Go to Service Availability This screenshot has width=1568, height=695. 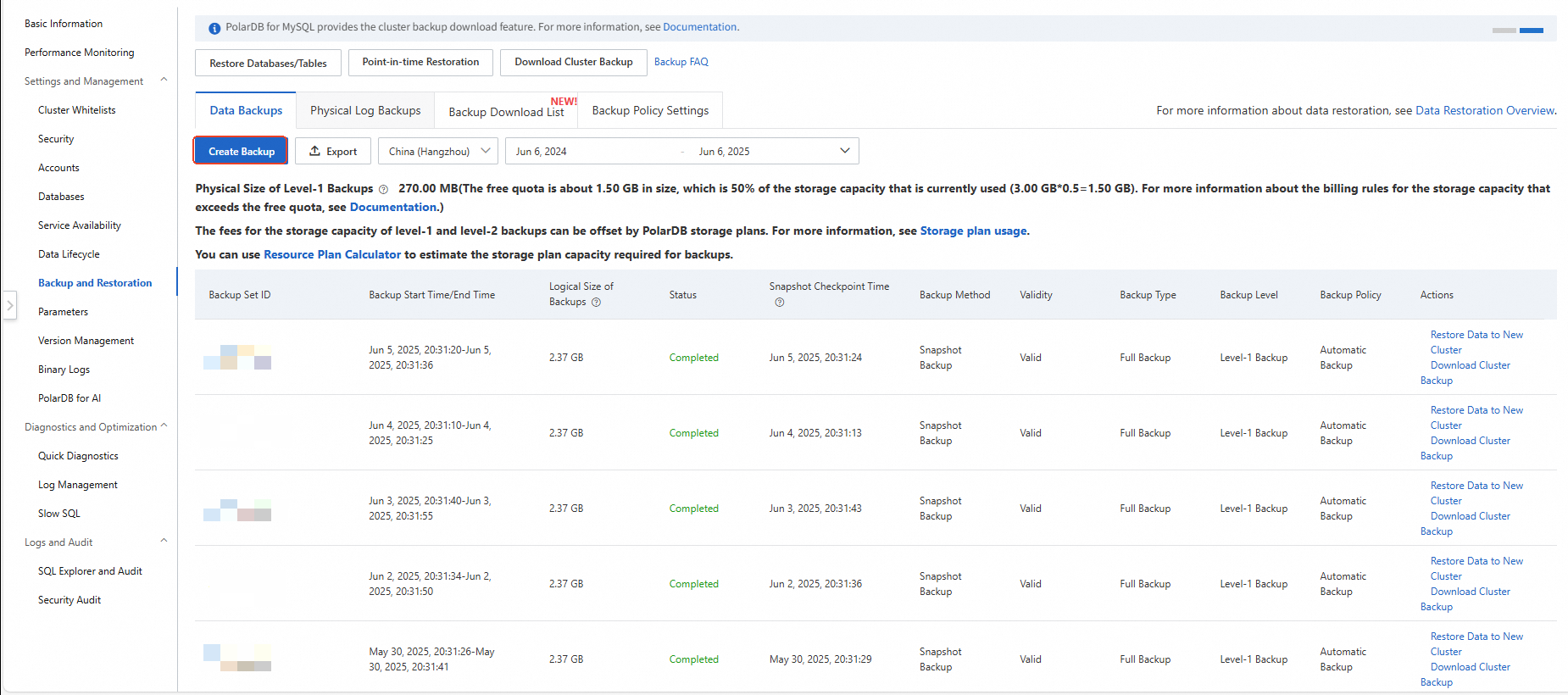[x=80, y=225]
